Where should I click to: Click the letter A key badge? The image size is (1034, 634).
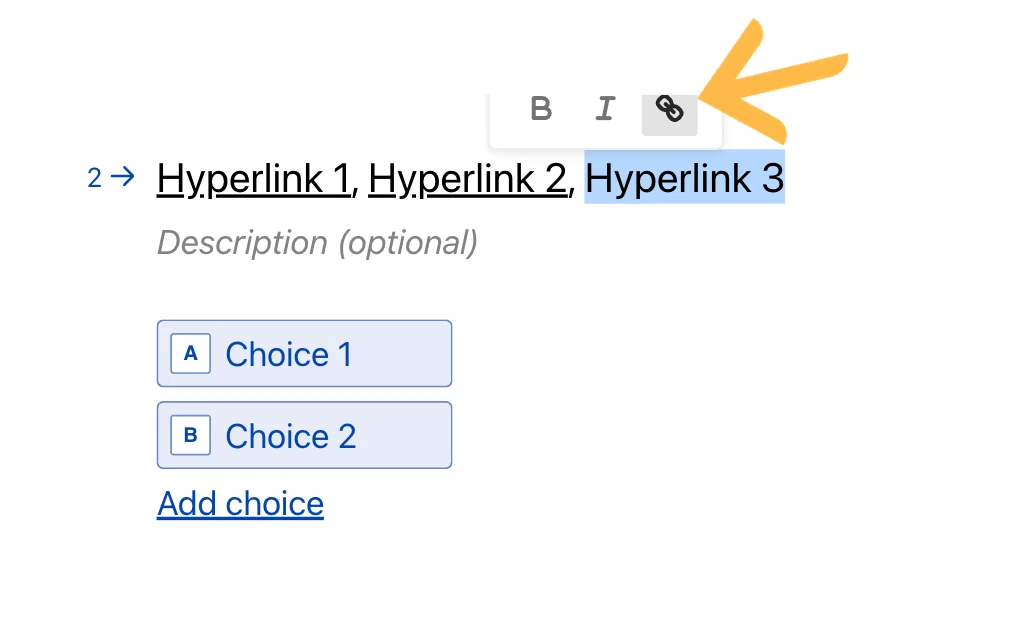tap(191, 354)
